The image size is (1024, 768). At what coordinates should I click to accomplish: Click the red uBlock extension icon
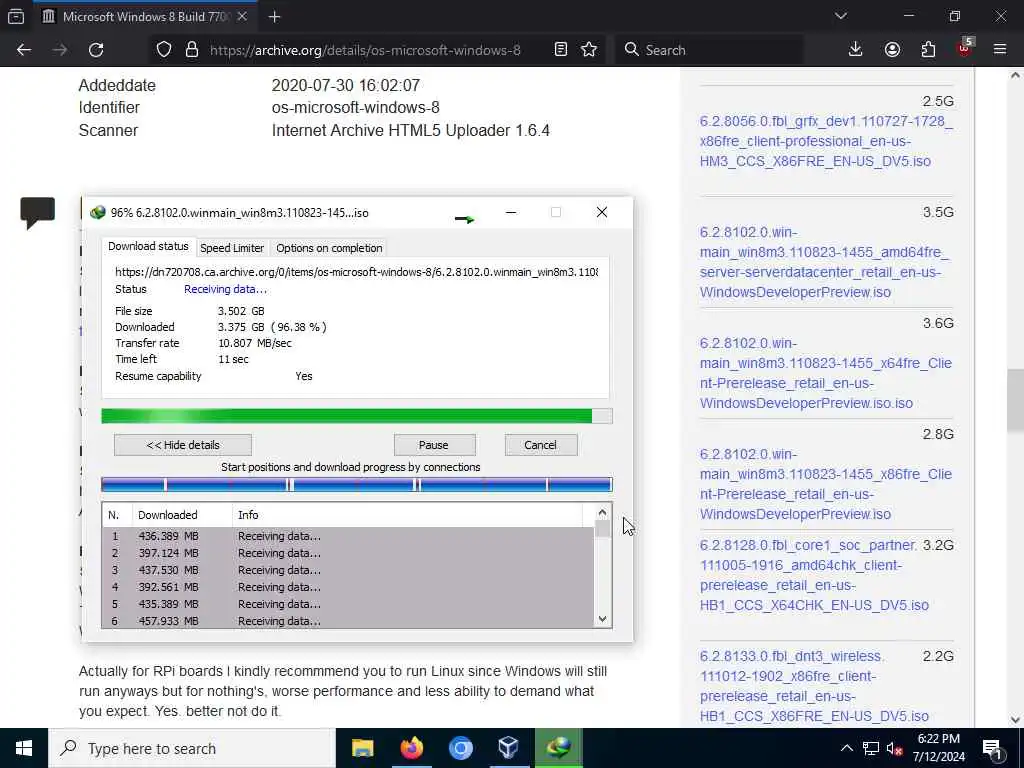[965, 48]
